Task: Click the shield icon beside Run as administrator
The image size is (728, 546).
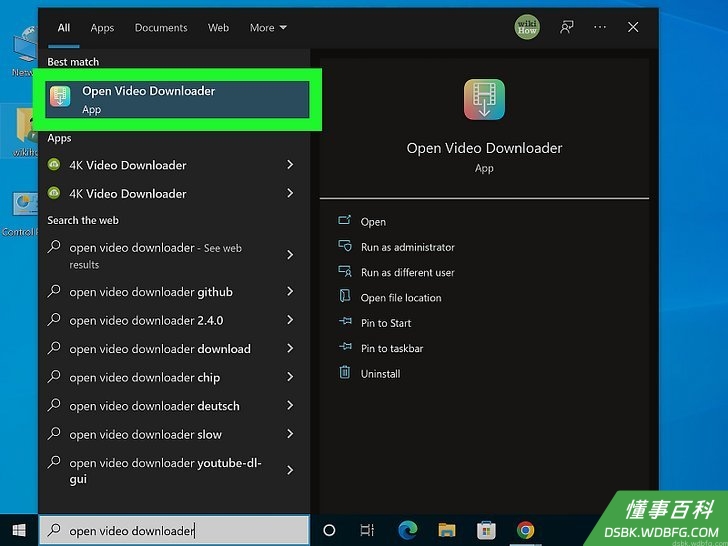Action: (x=344, y=245)
